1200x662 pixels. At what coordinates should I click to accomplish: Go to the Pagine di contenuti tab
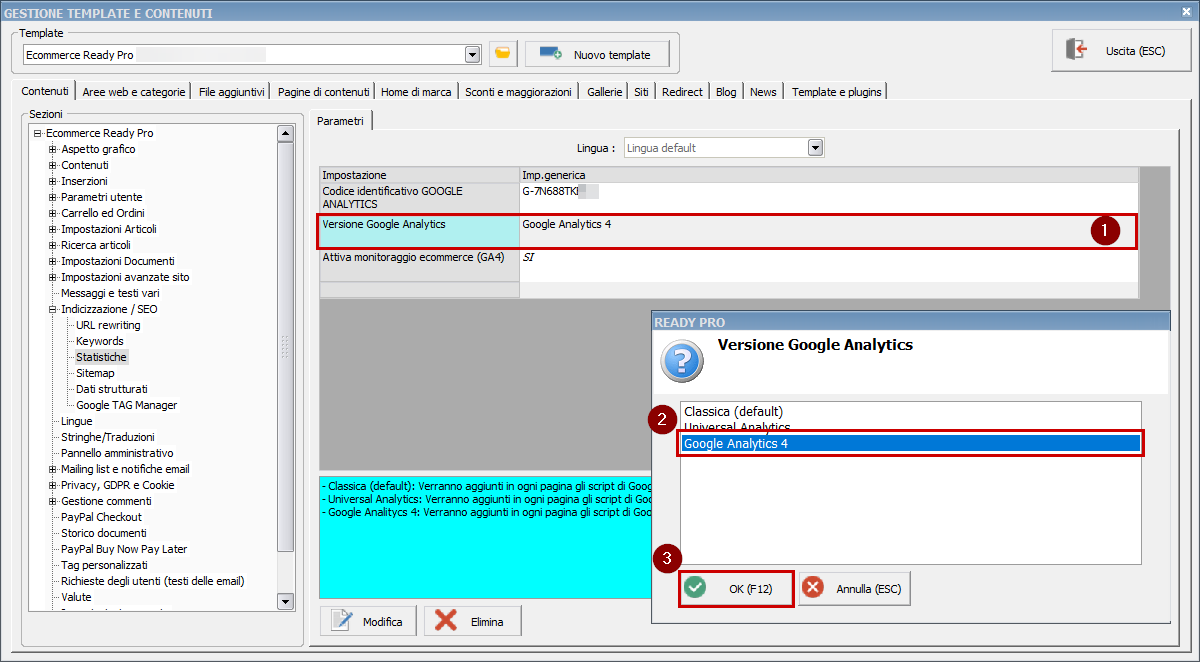[x=324, y=92]
